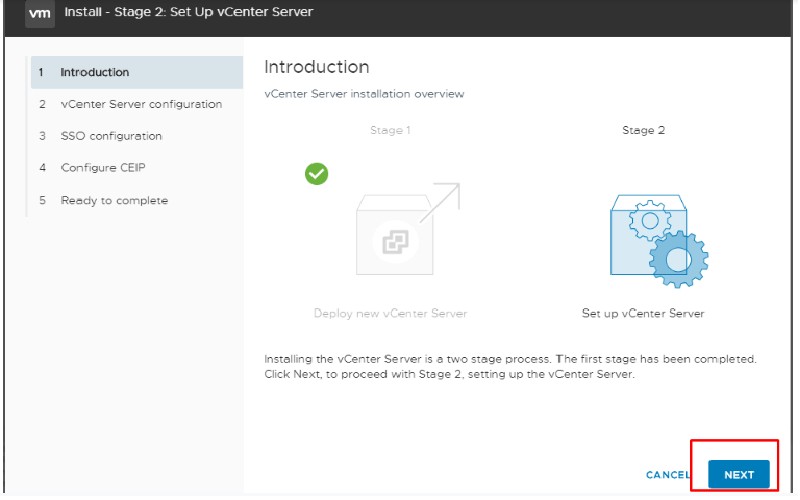Image resolution: width=800 pixels, height=500 pixels.
Task: Click the two stage process description paragraph
Action: [x=510, y=366]
